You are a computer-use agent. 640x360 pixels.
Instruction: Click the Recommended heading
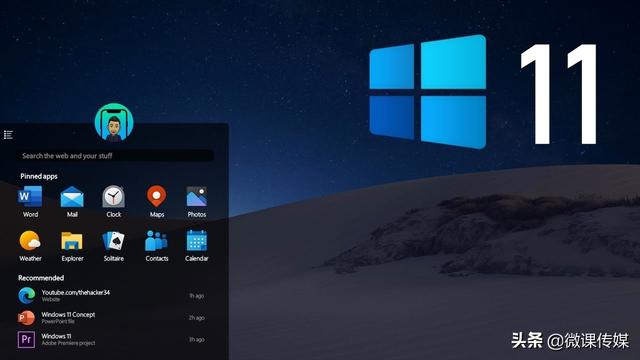41,278
